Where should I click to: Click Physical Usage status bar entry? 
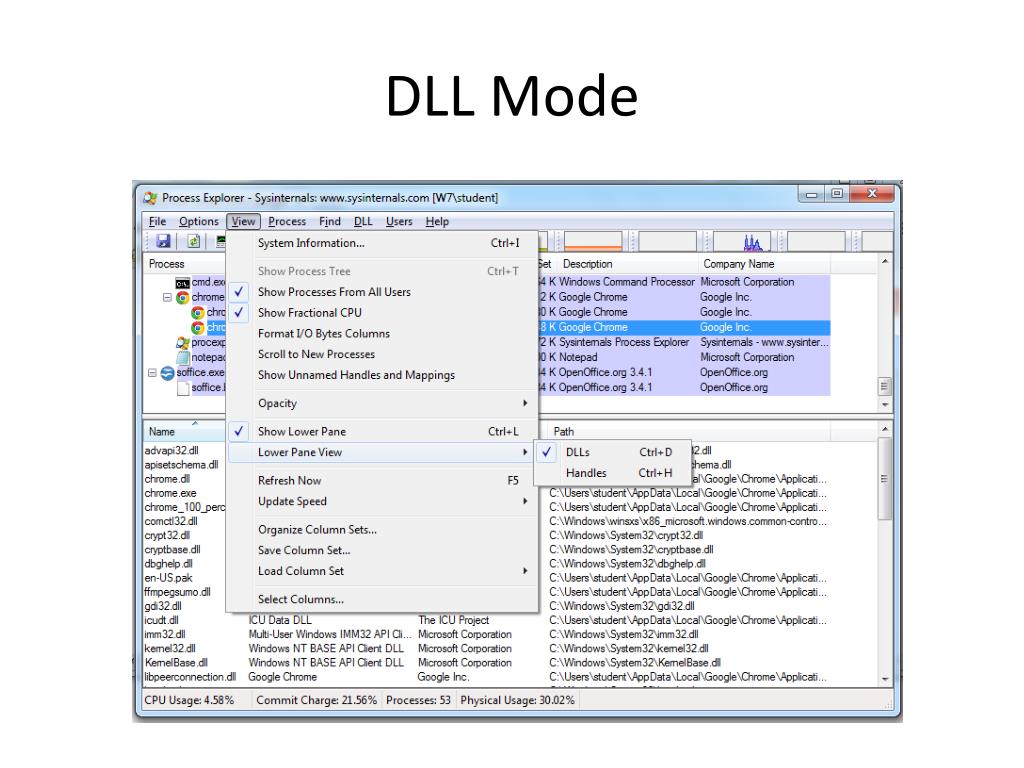[517, 700]
